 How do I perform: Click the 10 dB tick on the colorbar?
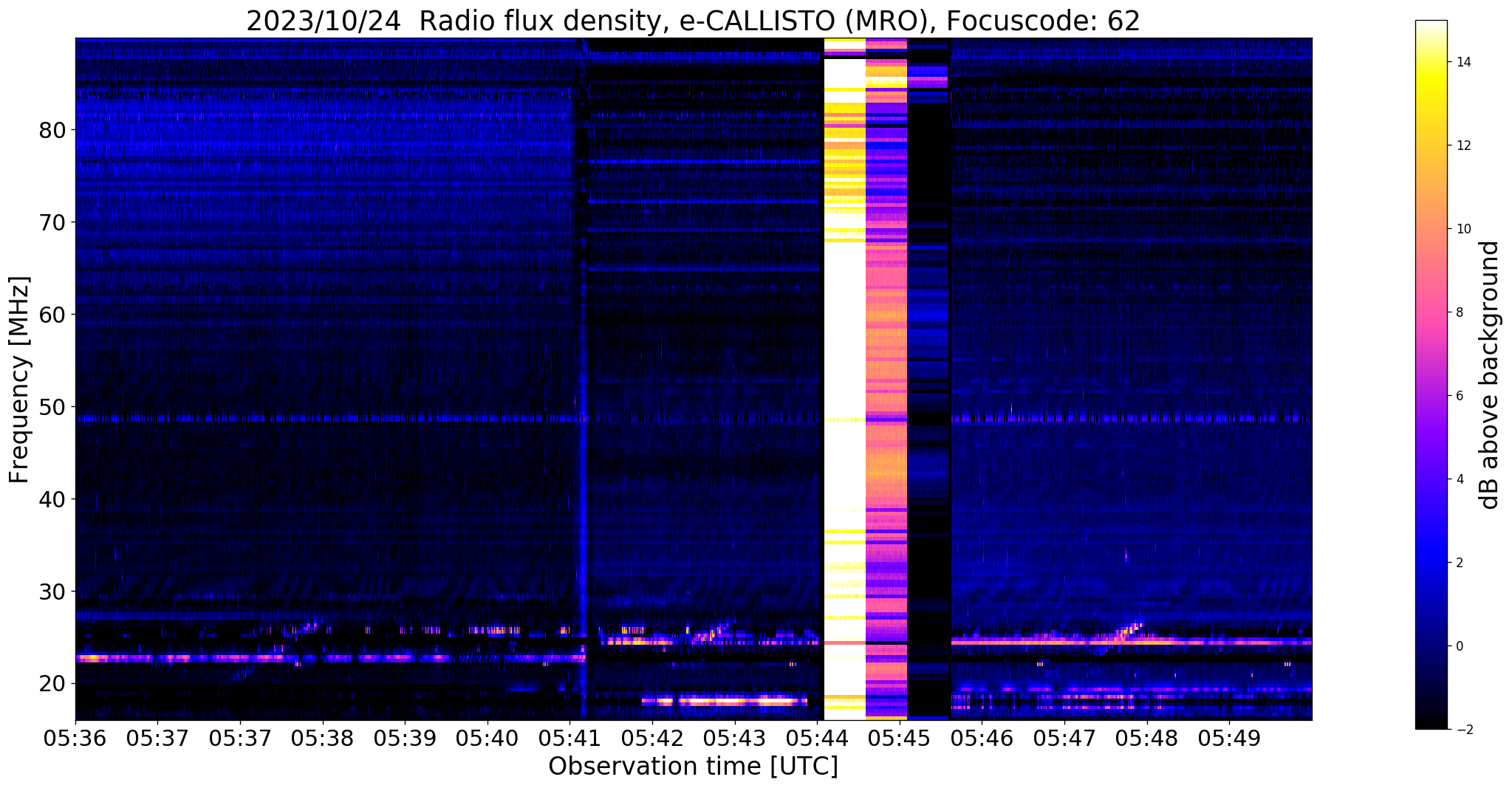point(1463,229)
